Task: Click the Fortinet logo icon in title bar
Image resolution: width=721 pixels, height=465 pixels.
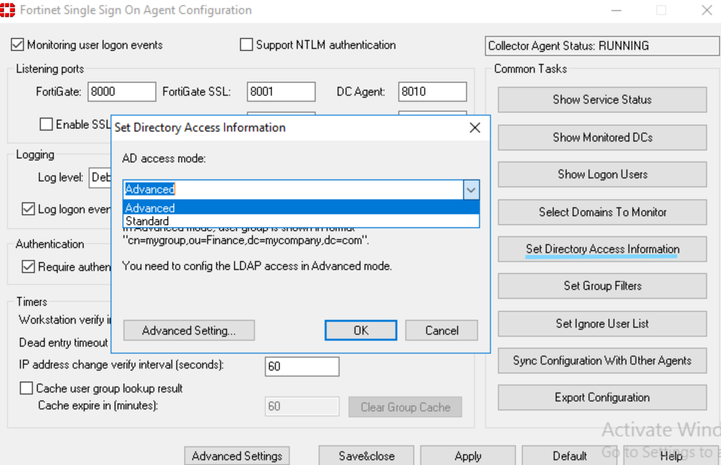Action: click(9, 10)
